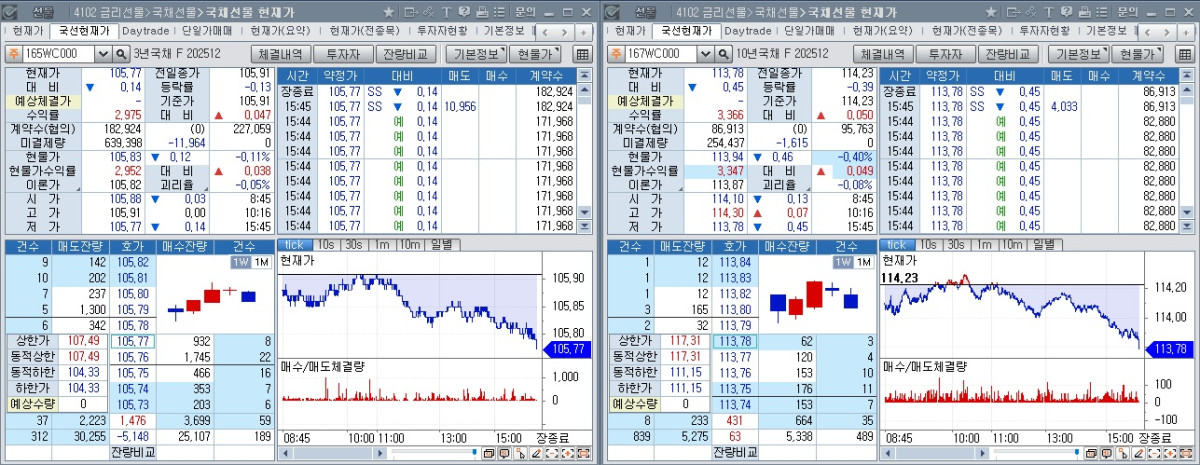The width and height of the screenshot is (1200, 465).
Task: Switch to 현재가 tab in left window
Action: pos(30,31)
